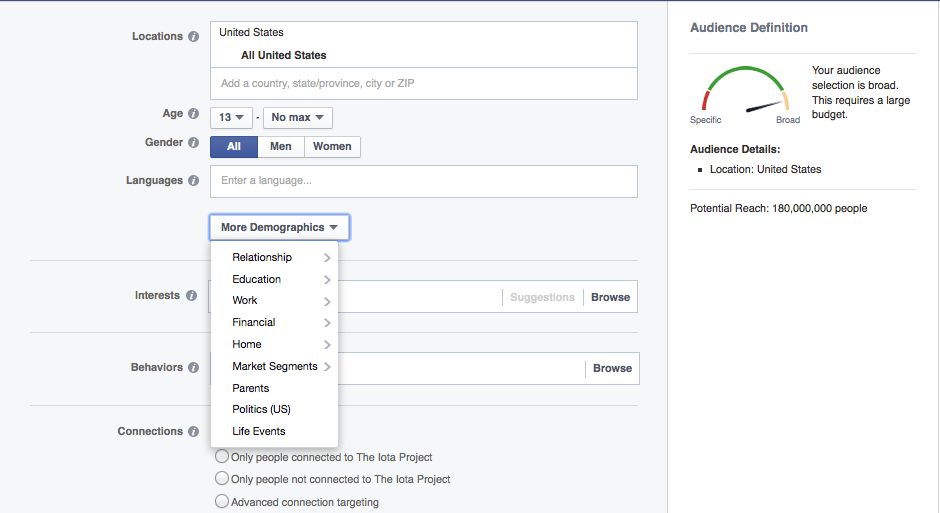Expand Financial submenu chevron
The image size is (940, 513).
pos(327,323)
